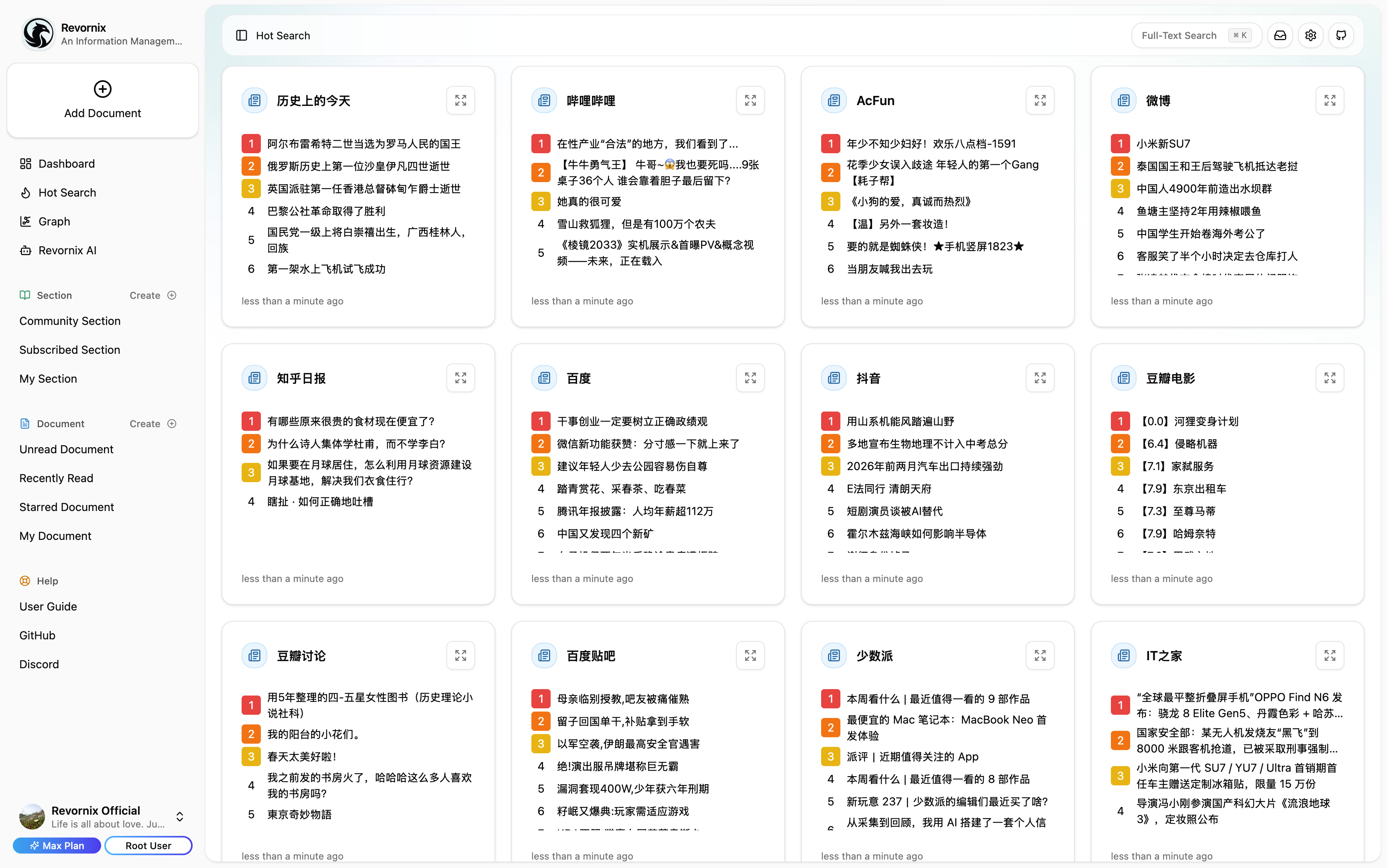This screenshot has height=868, width=1387.
Task: Click the Full-Text Search field
Action: [x=1183, y=36]
